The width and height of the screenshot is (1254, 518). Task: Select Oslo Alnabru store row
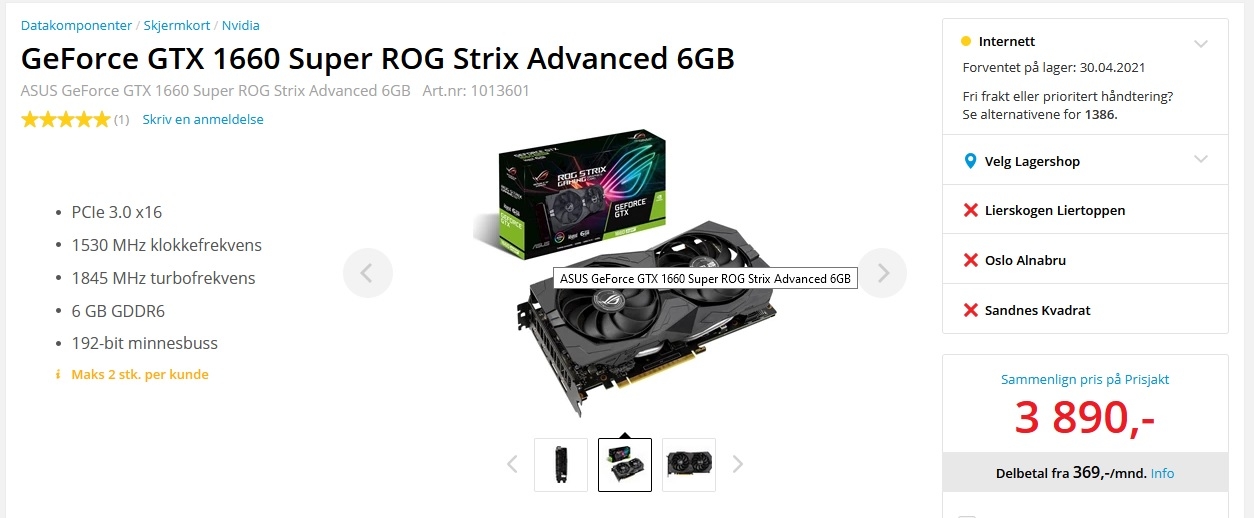coord(1085,260)
